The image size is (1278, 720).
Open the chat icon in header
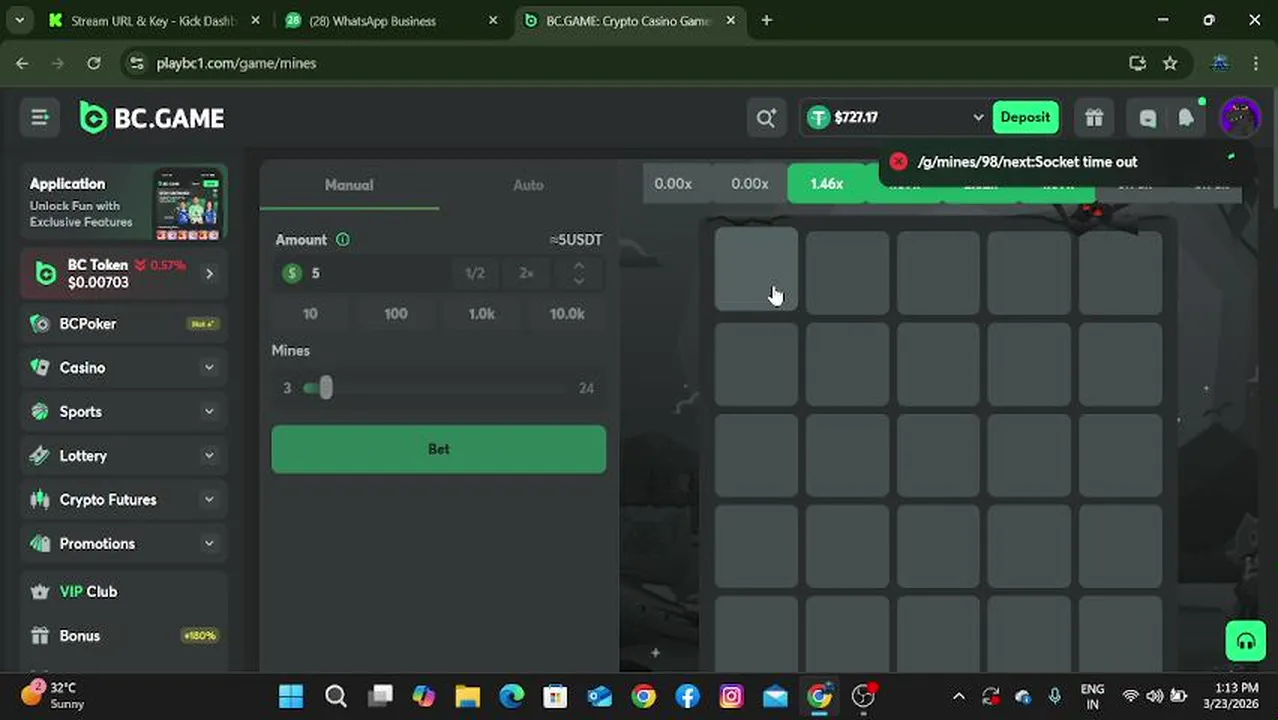tap(1148, 118)
